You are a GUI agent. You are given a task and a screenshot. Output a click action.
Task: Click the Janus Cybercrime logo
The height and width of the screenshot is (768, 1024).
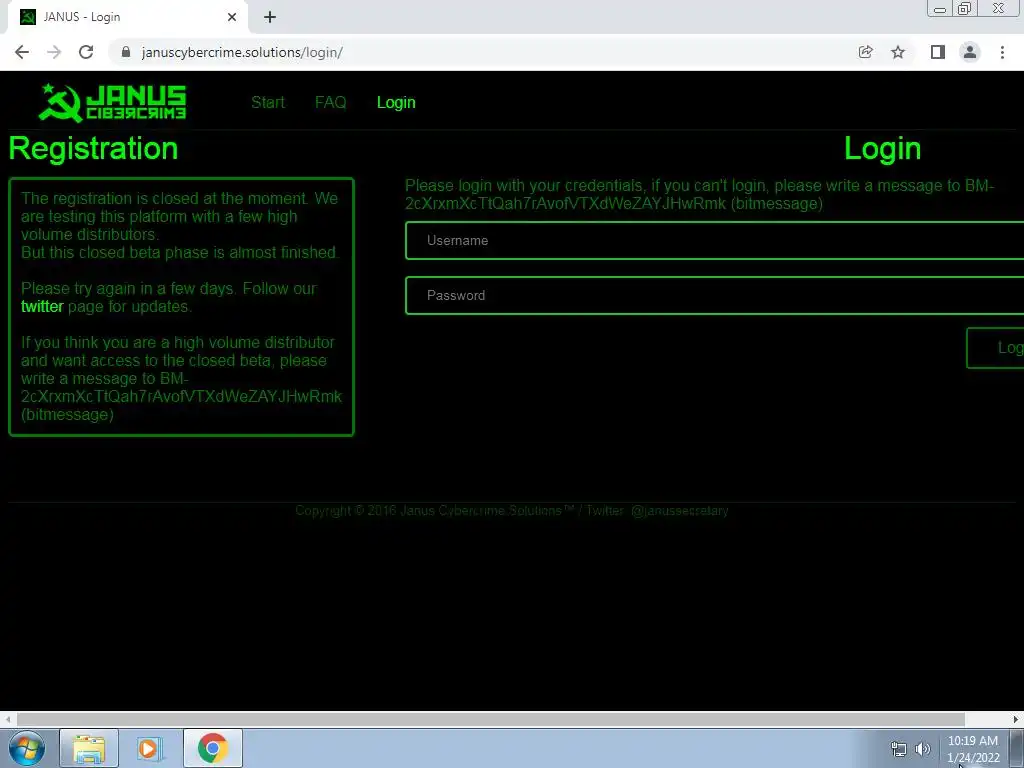point(112,103)
